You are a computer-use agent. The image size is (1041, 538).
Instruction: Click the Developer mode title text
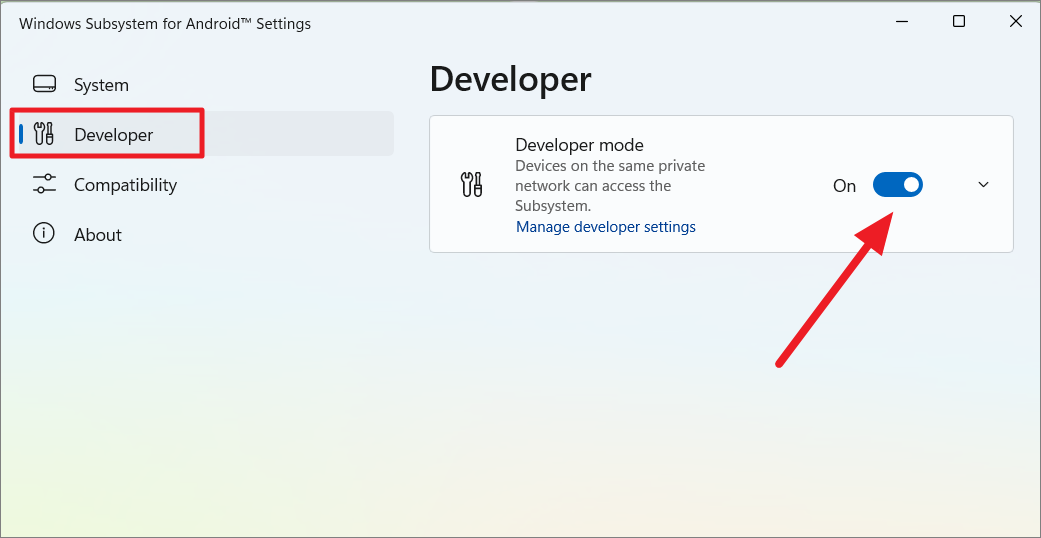(580, 145)
